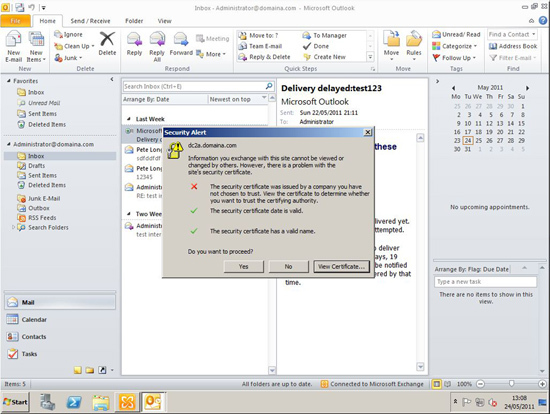This screenshot has height=414, width=550.
Task: Open the Drafts folder
Action: 36,166
